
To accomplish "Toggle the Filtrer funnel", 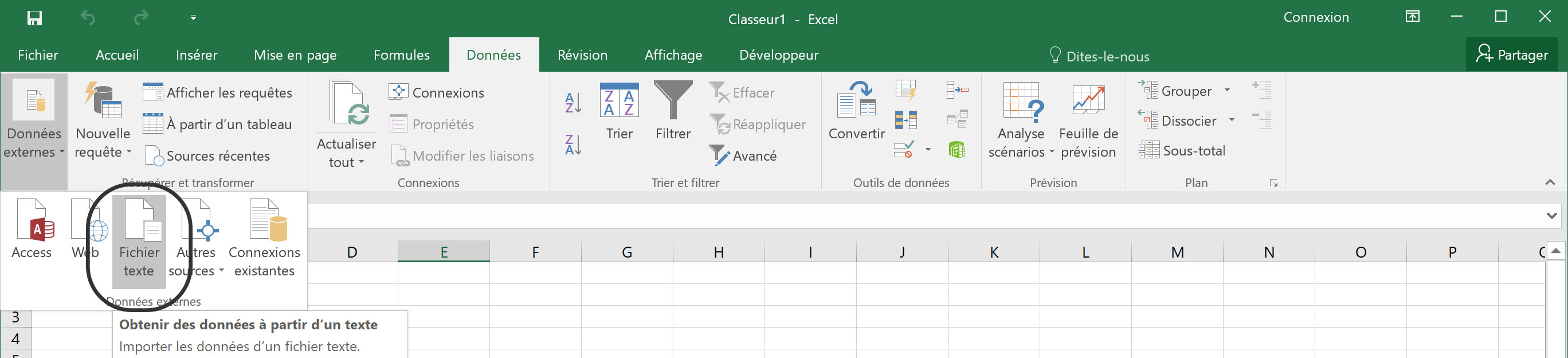I will (x=673, y=111).
